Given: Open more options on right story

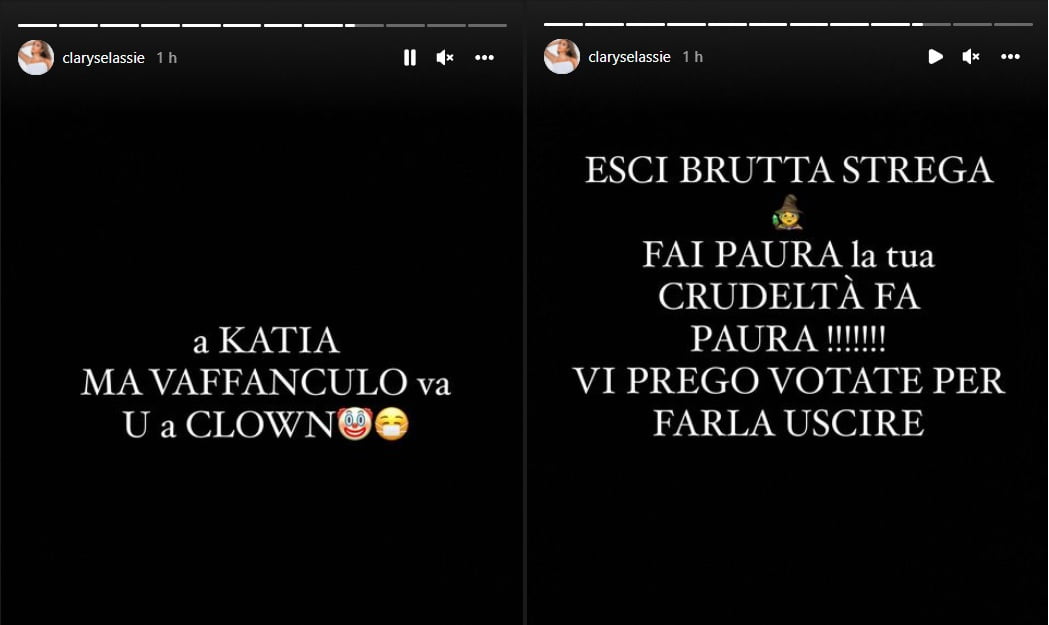Looking at the screenshot, I should pyautogui.click(x=1010, y=57).
